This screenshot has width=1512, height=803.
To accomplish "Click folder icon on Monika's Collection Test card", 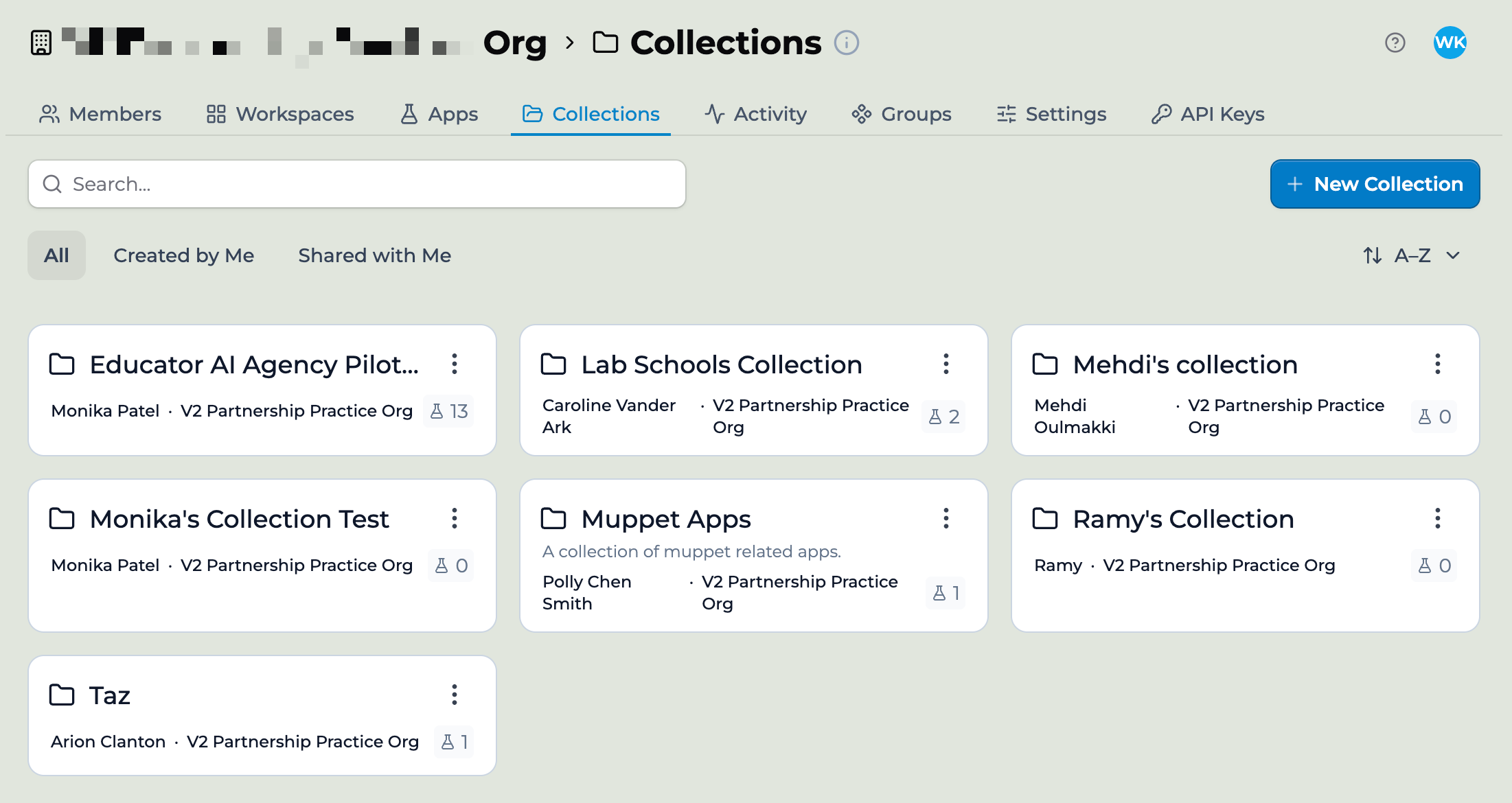I will 62,518.
